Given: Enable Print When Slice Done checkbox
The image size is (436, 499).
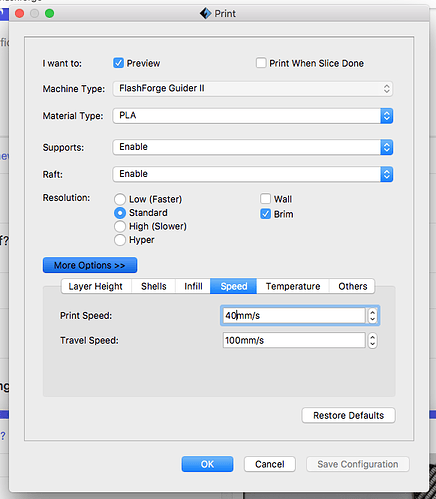Looking at the screenshot, I should (261, 63).
